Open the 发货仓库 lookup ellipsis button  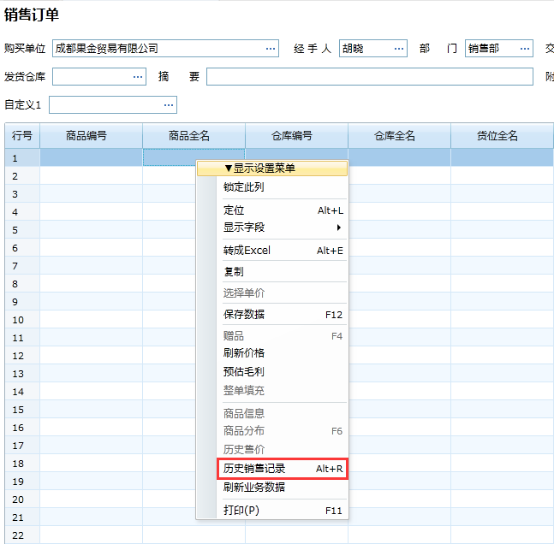click(138, 77)
